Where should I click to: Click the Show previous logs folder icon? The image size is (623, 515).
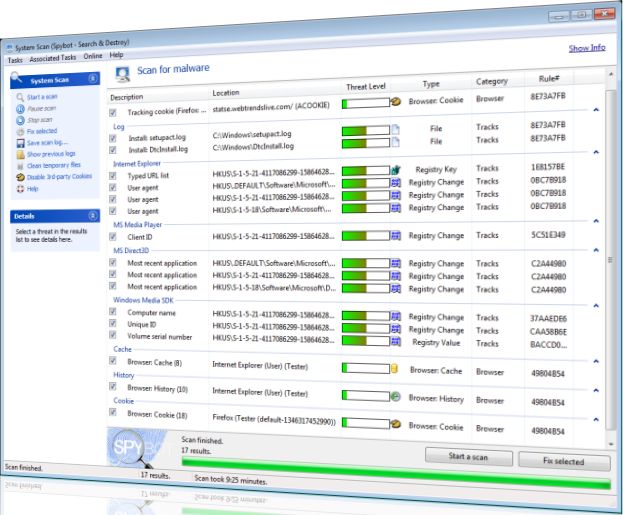21,155
